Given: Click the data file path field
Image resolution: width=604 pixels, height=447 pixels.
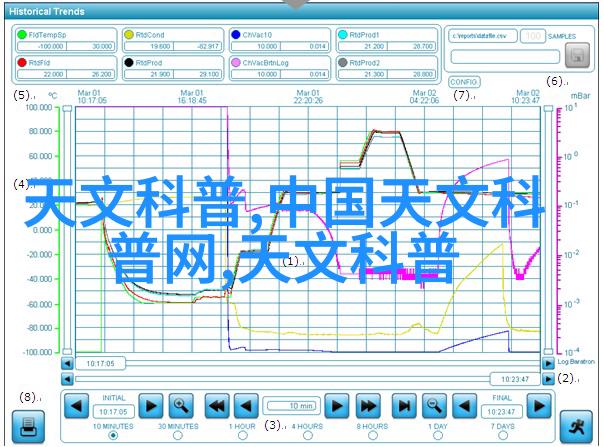Looking at the screenshot, I should pos(483,36).
